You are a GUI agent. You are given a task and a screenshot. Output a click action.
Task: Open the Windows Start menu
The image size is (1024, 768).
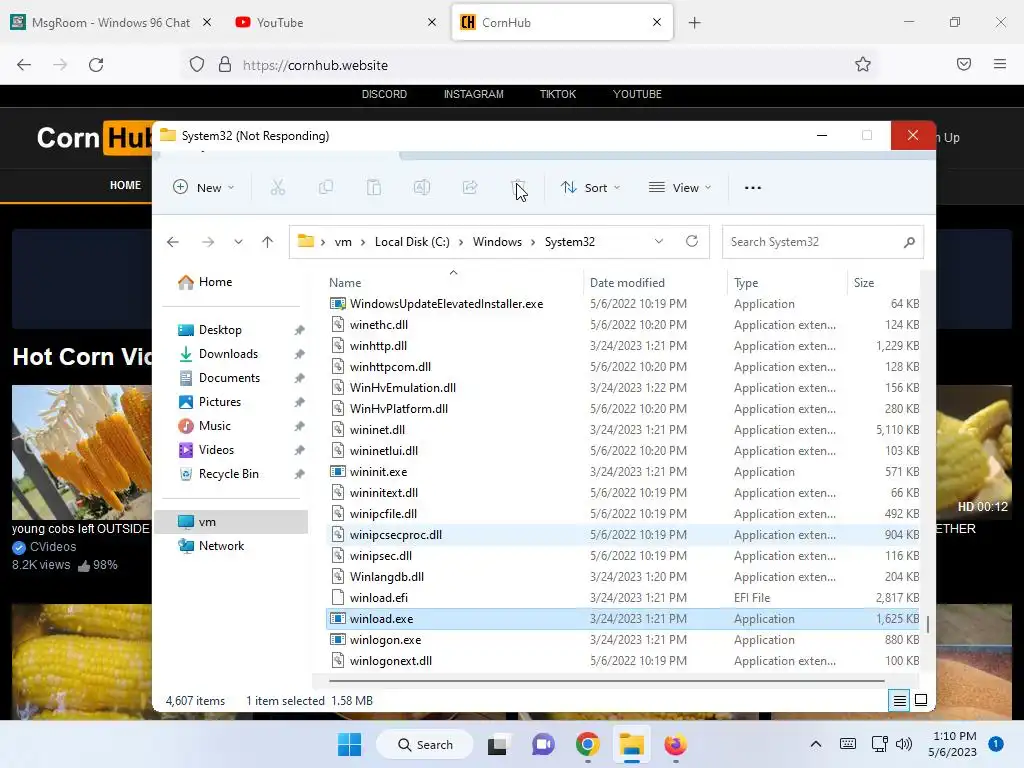[349, 744]
